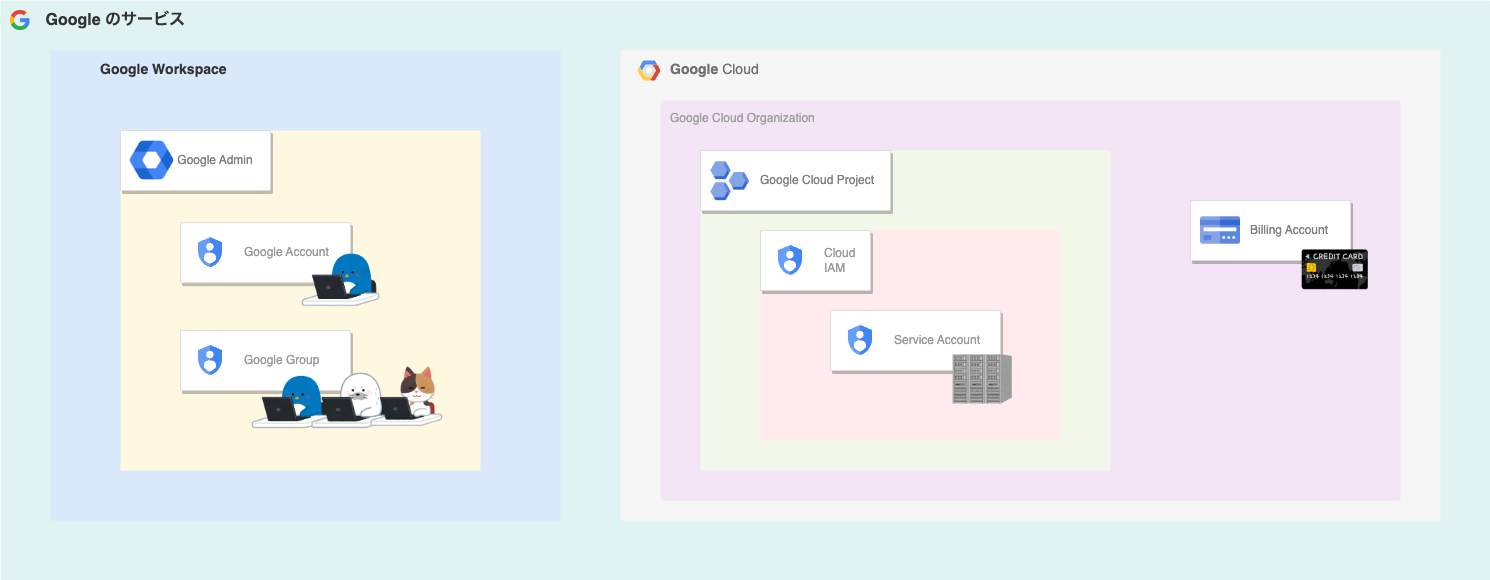Click the "Google Cloud" heading text
This screenshot has height=580, width=1490.
click(714, 70)
